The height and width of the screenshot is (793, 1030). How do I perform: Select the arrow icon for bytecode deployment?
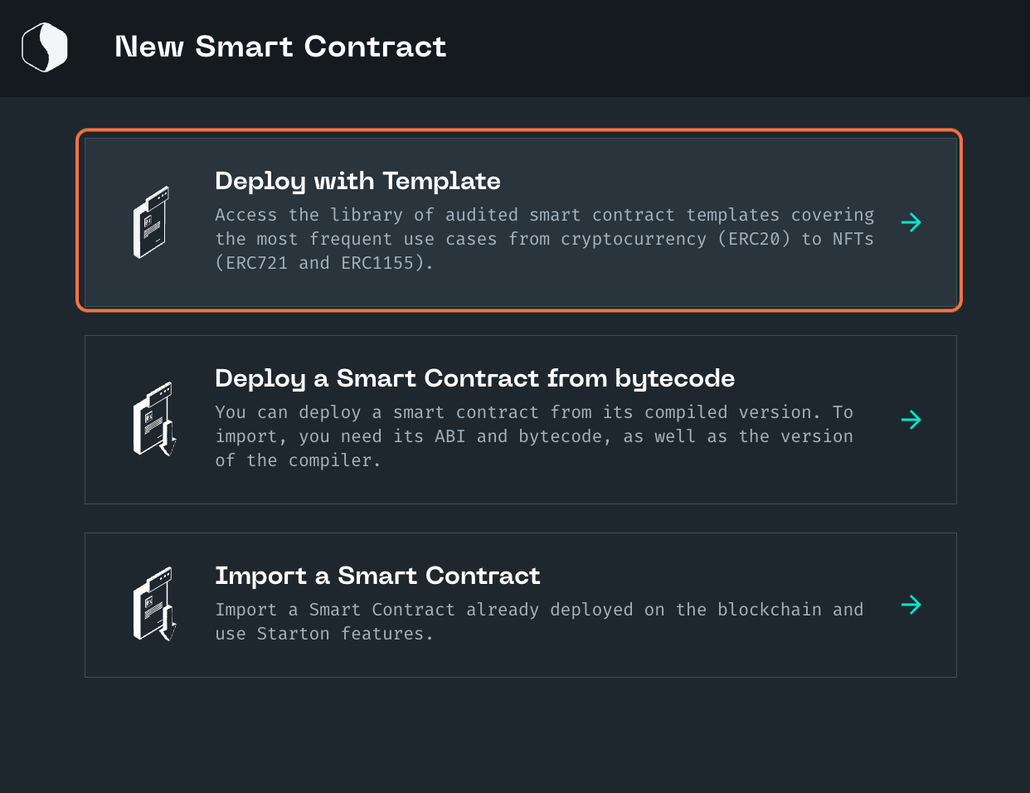pos(911,419)
